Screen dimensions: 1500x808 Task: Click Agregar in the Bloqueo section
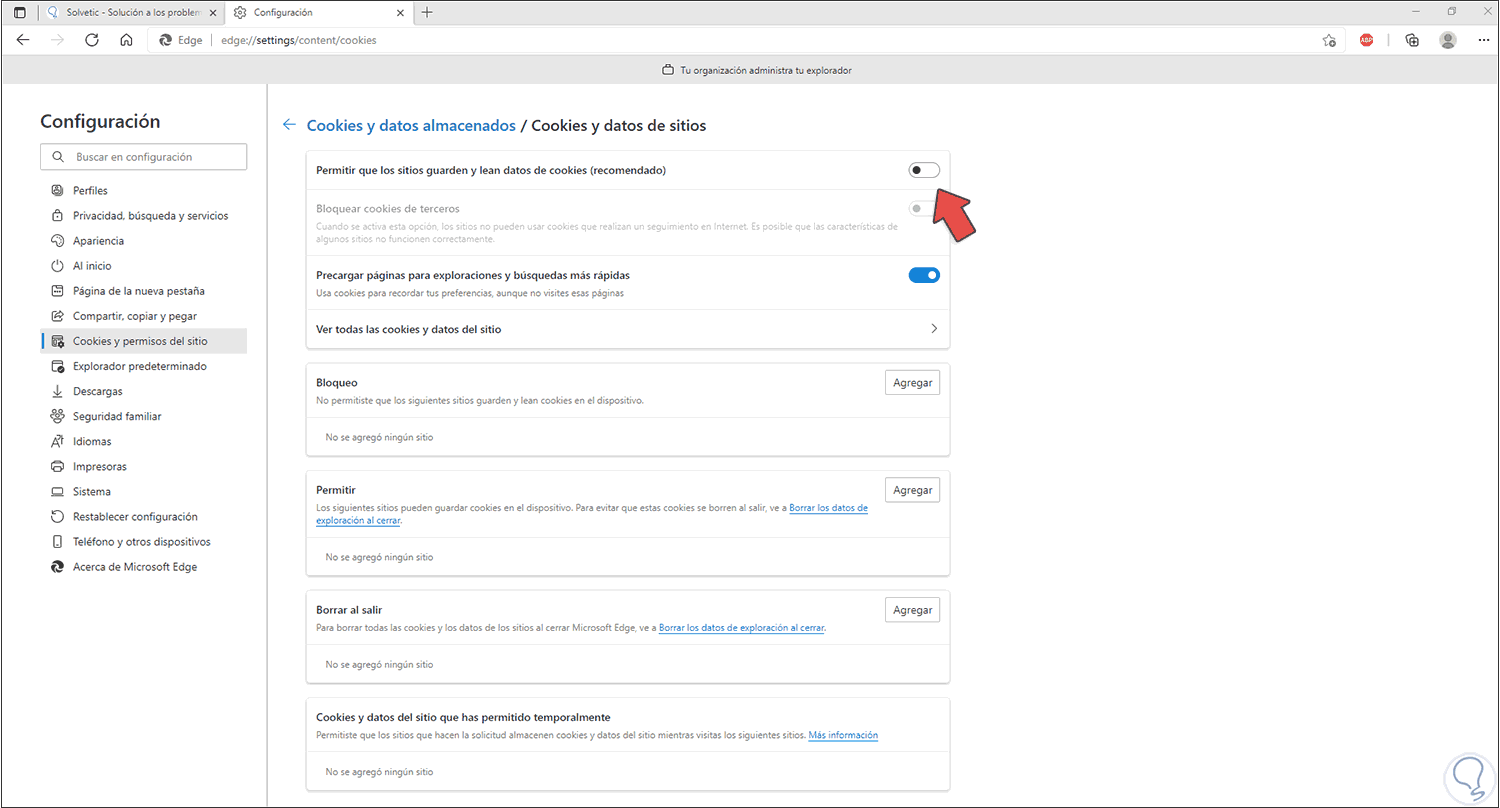(x=912, y=383)
